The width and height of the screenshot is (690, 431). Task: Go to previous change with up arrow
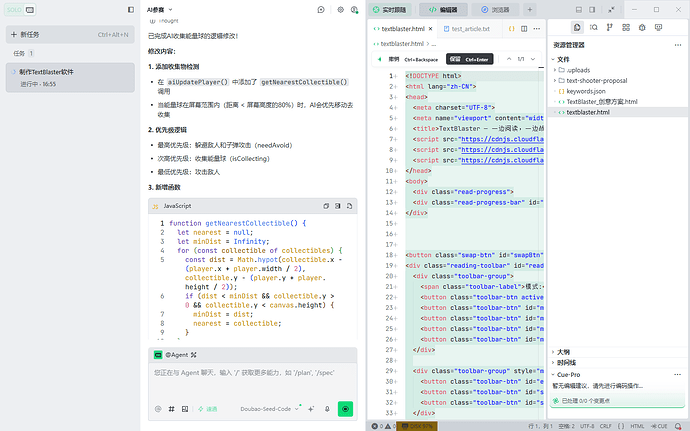click(509, 59)
